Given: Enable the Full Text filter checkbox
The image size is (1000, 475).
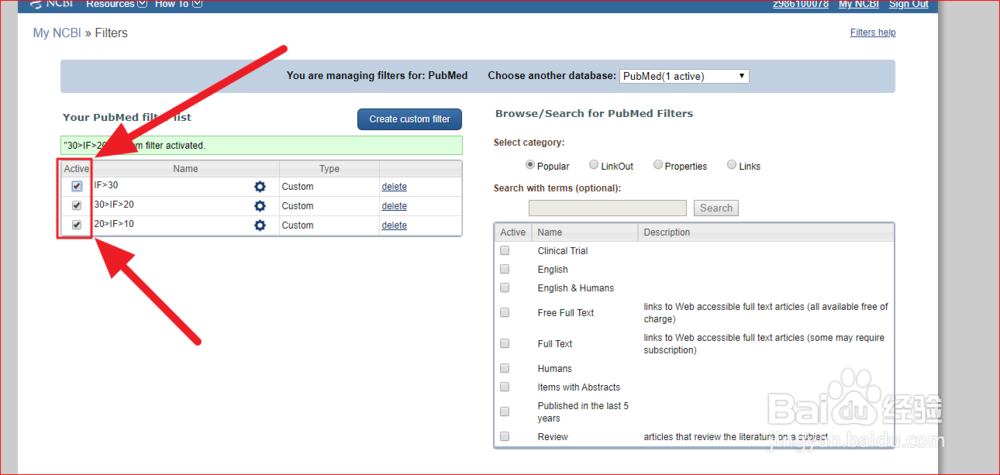Looking at the screenshot, I should [x=505, y=343].
